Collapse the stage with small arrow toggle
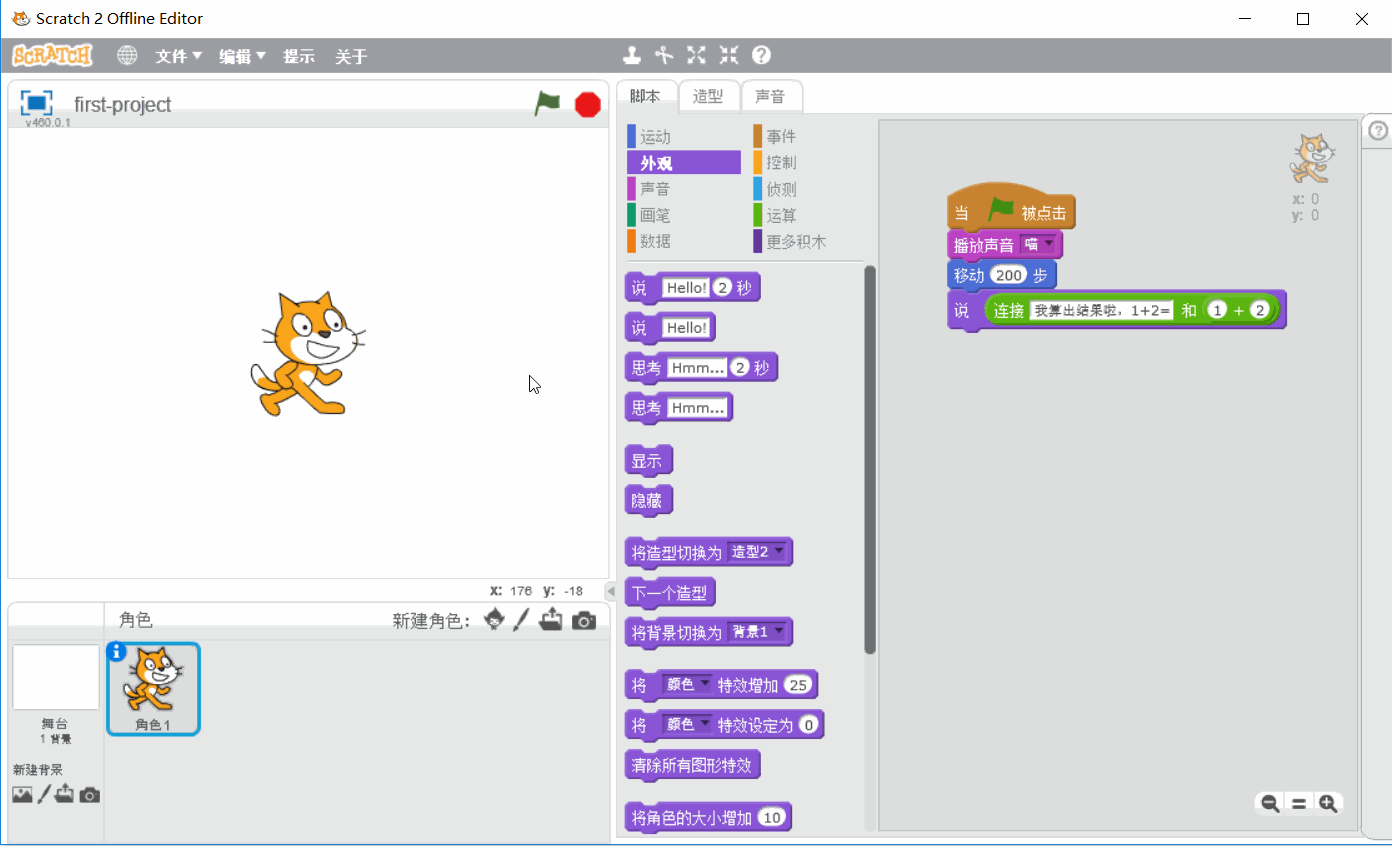 coord(611,591)
